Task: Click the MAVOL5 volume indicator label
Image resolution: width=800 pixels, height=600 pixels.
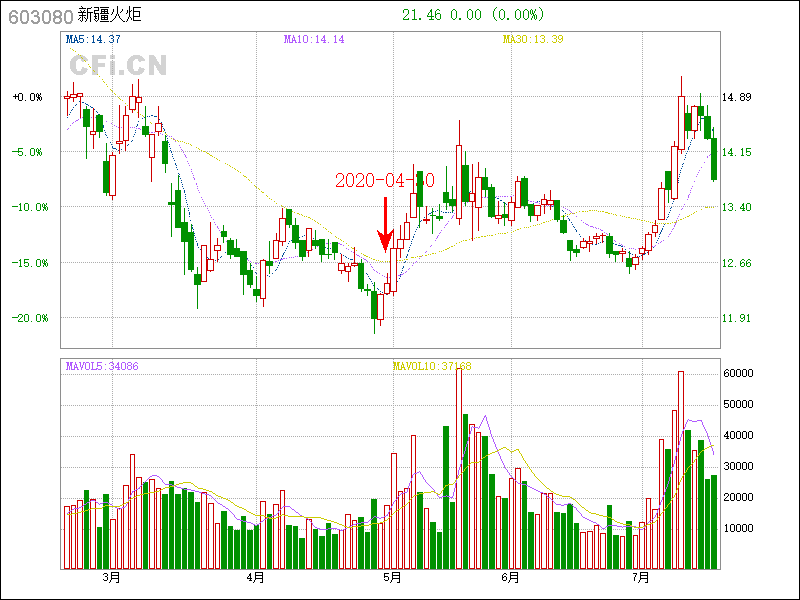Action: [102, 367]
